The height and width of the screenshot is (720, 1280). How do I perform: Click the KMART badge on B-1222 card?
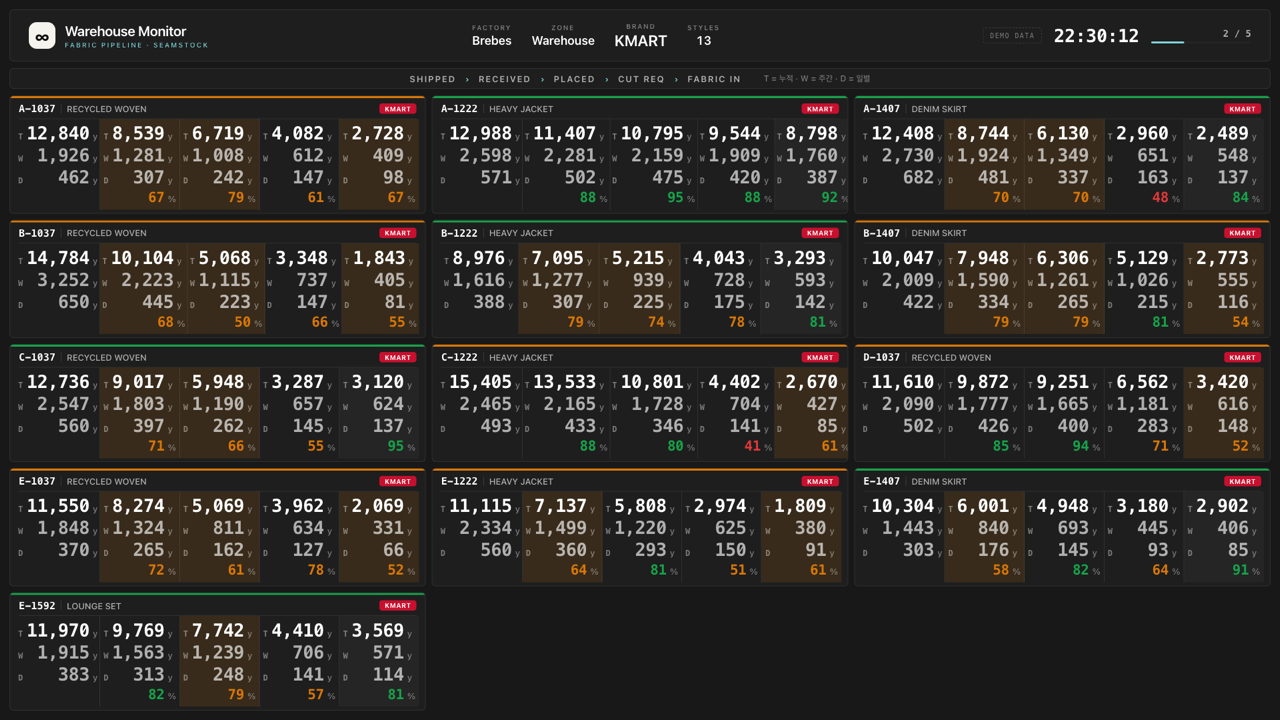(820, 233)
